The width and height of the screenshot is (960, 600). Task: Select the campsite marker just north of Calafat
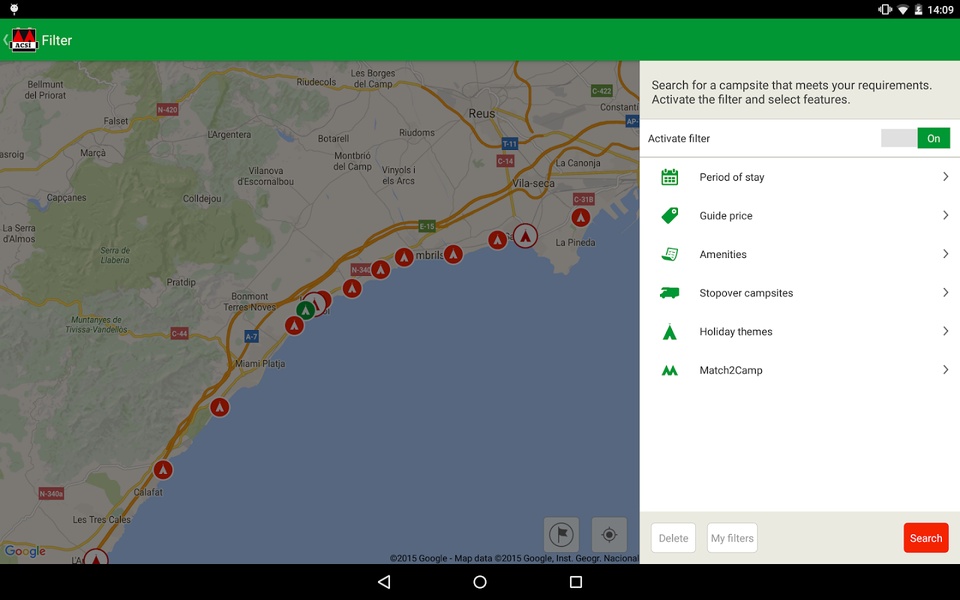[163, 470]
